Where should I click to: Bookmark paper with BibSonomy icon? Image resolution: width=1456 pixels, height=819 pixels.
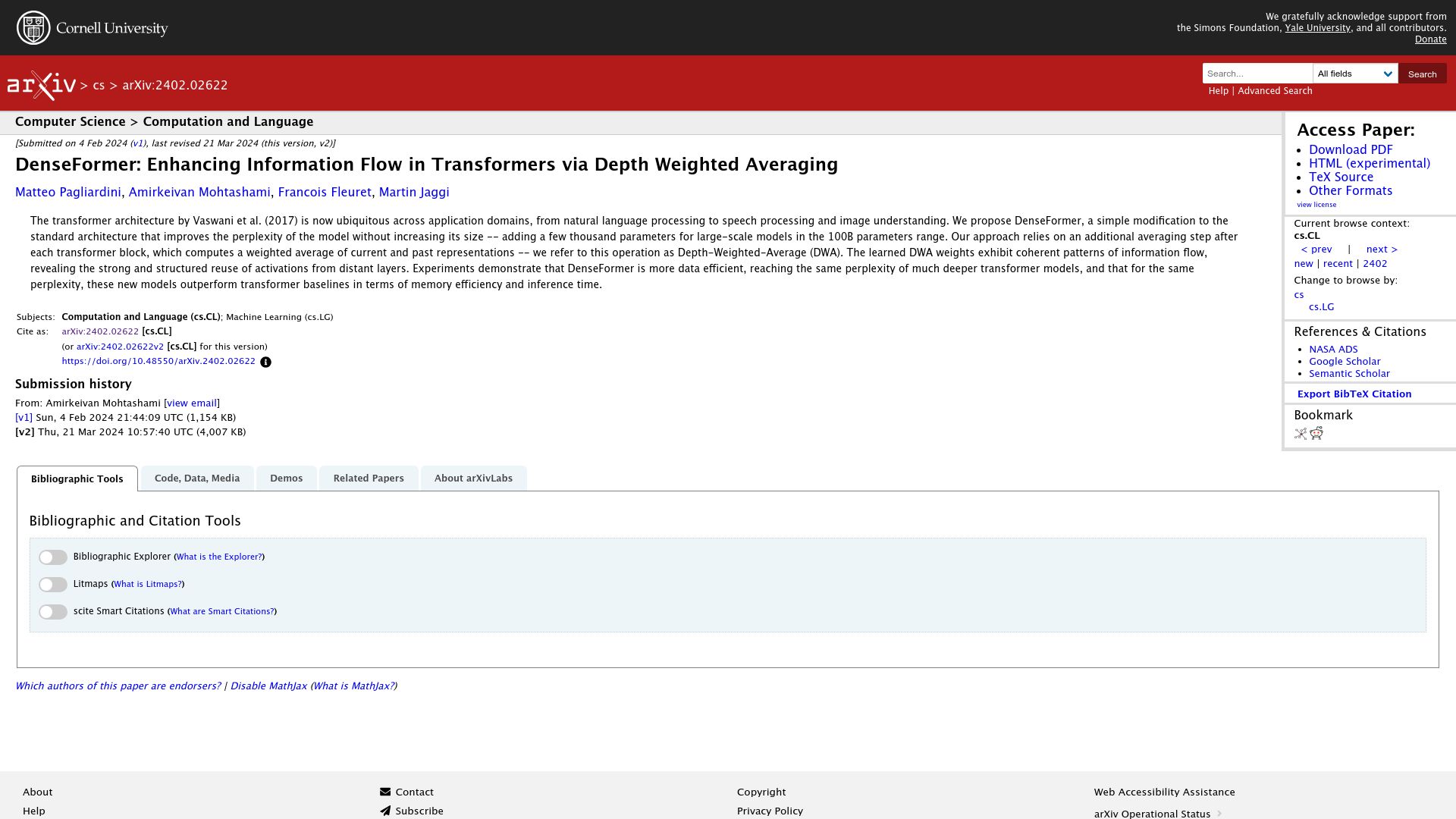(1301, 434)
